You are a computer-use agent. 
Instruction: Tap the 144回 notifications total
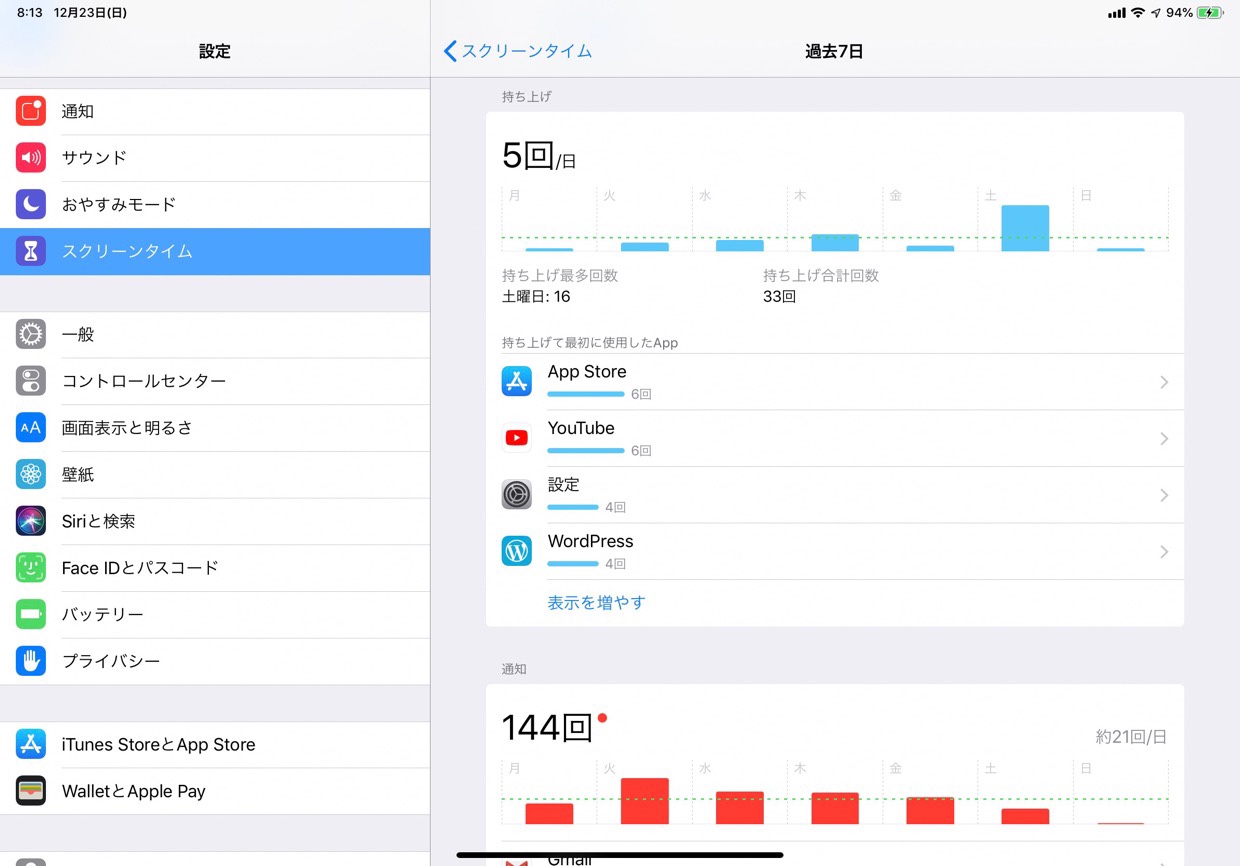[548, 728]
